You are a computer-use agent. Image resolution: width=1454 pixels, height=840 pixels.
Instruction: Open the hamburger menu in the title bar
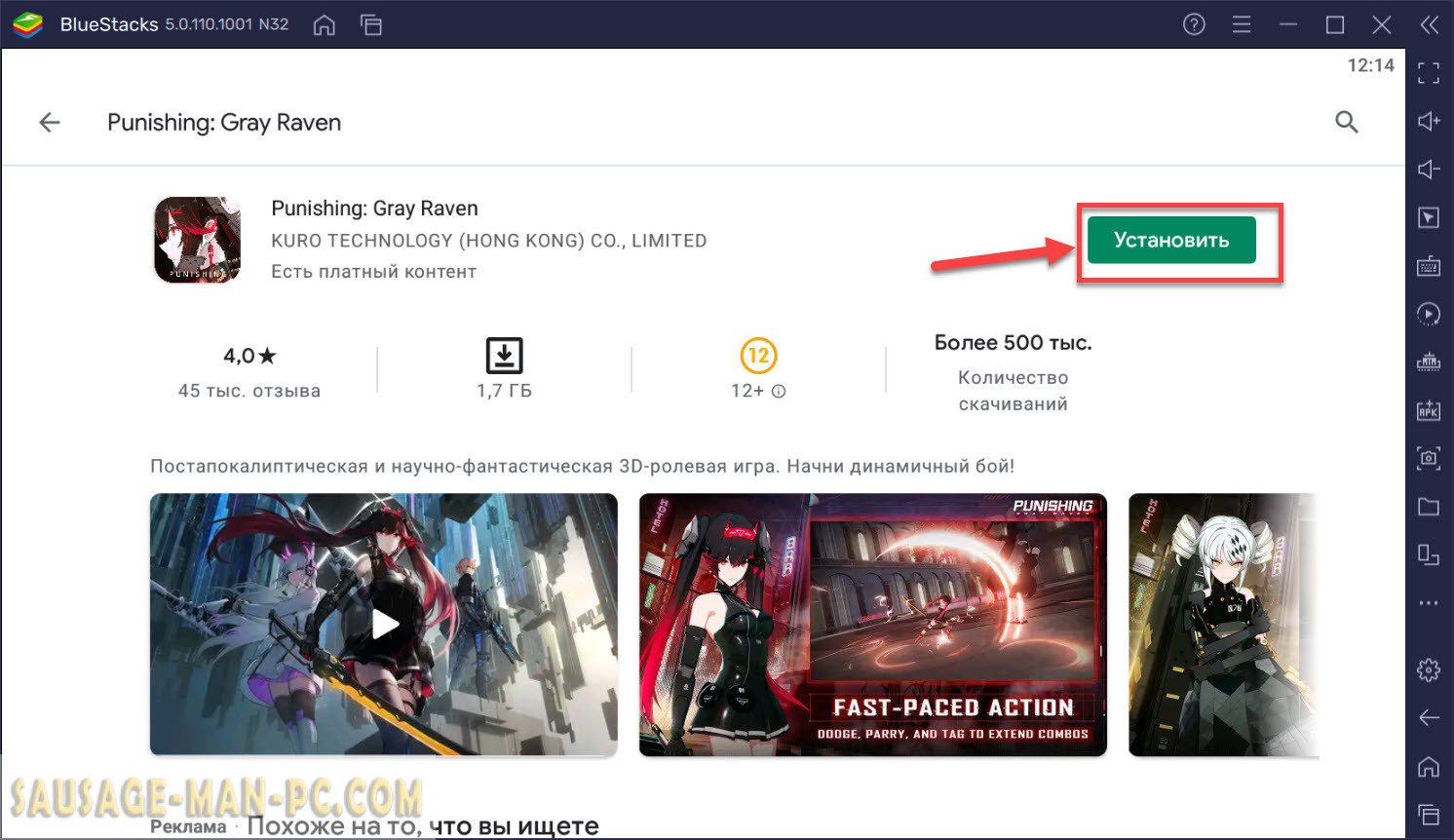pyautogui.click(x=1242, y=24)
